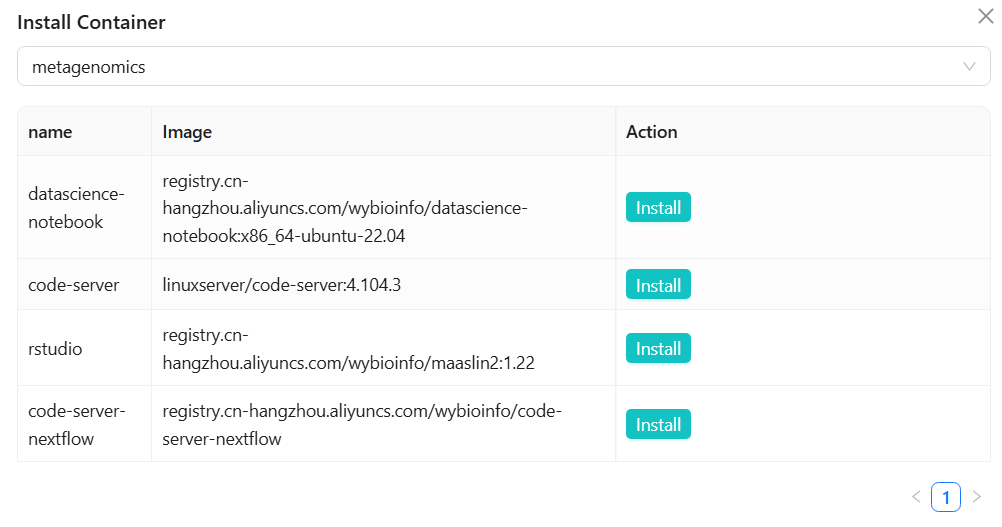Install the code-server-nextflow container

click(658, 424)
